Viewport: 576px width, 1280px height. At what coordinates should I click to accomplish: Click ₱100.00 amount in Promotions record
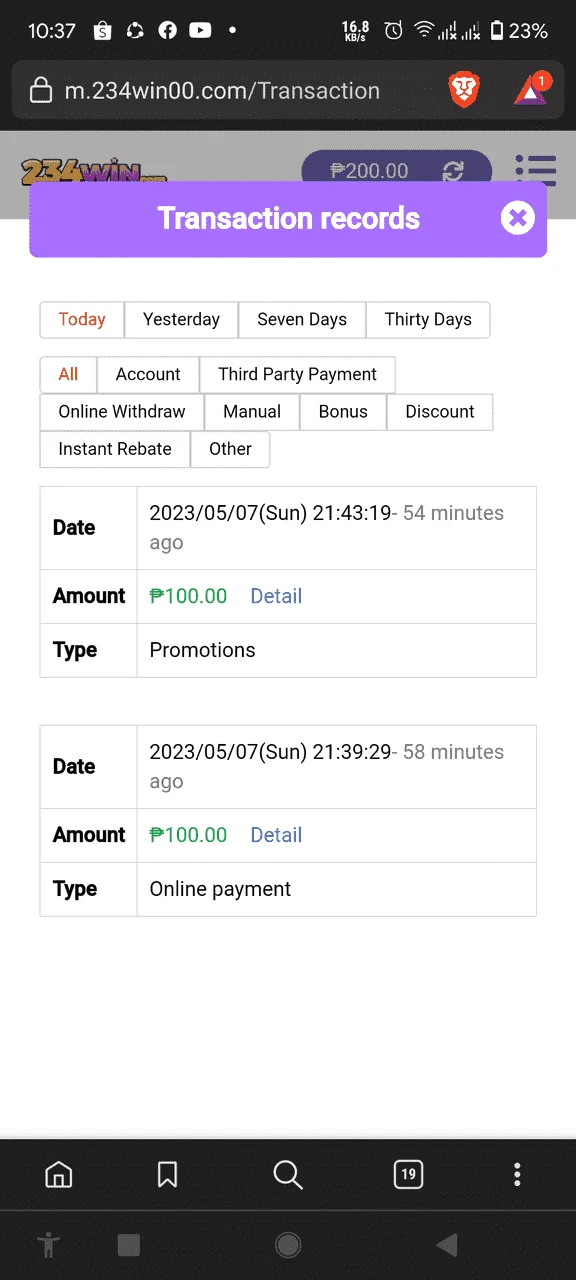[188, 596]
